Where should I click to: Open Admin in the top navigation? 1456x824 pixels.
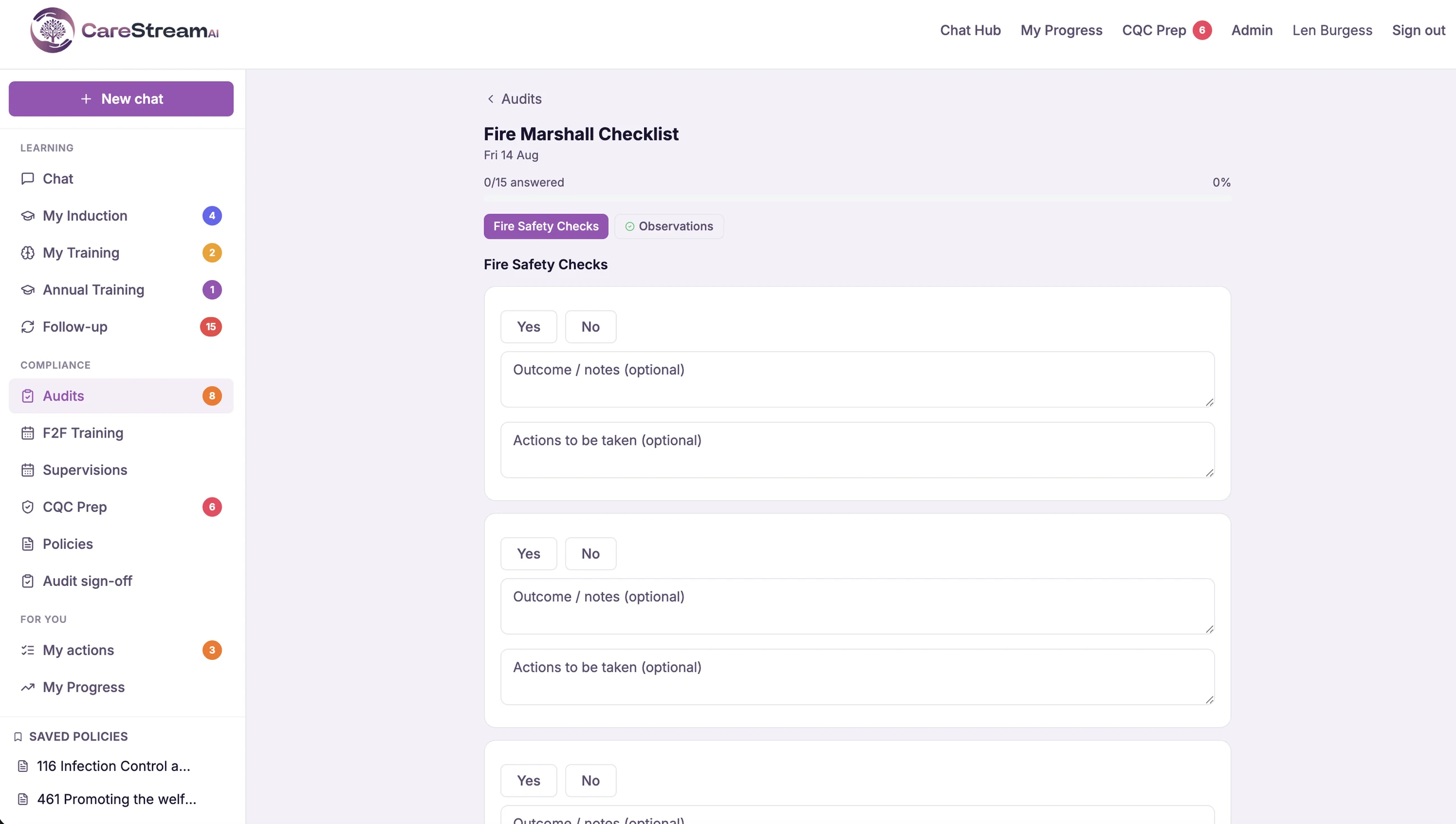pos(1252,30)
